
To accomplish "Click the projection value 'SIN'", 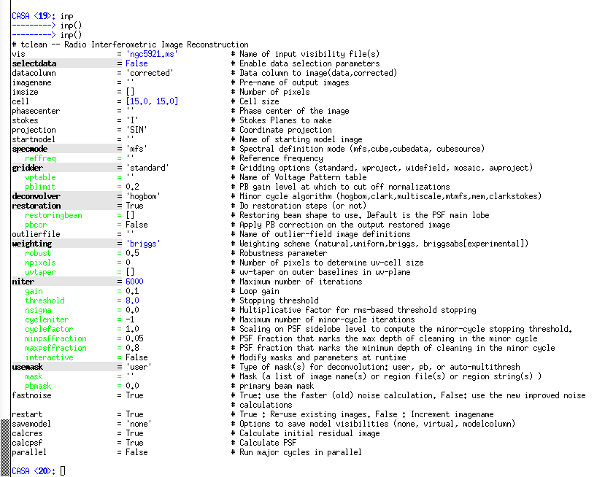I will click(137, 130).
